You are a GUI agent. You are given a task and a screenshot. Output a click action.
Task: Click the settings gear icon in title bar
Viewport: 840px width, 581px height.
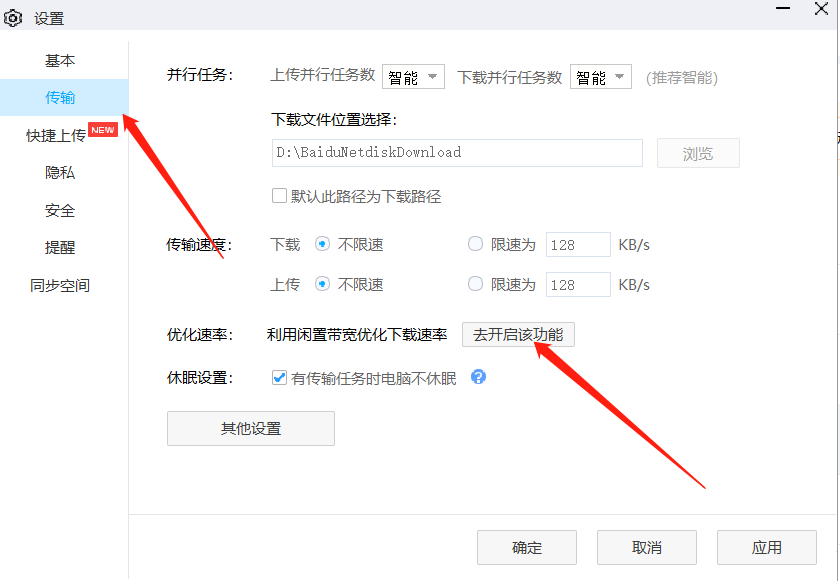coord(12,19)
